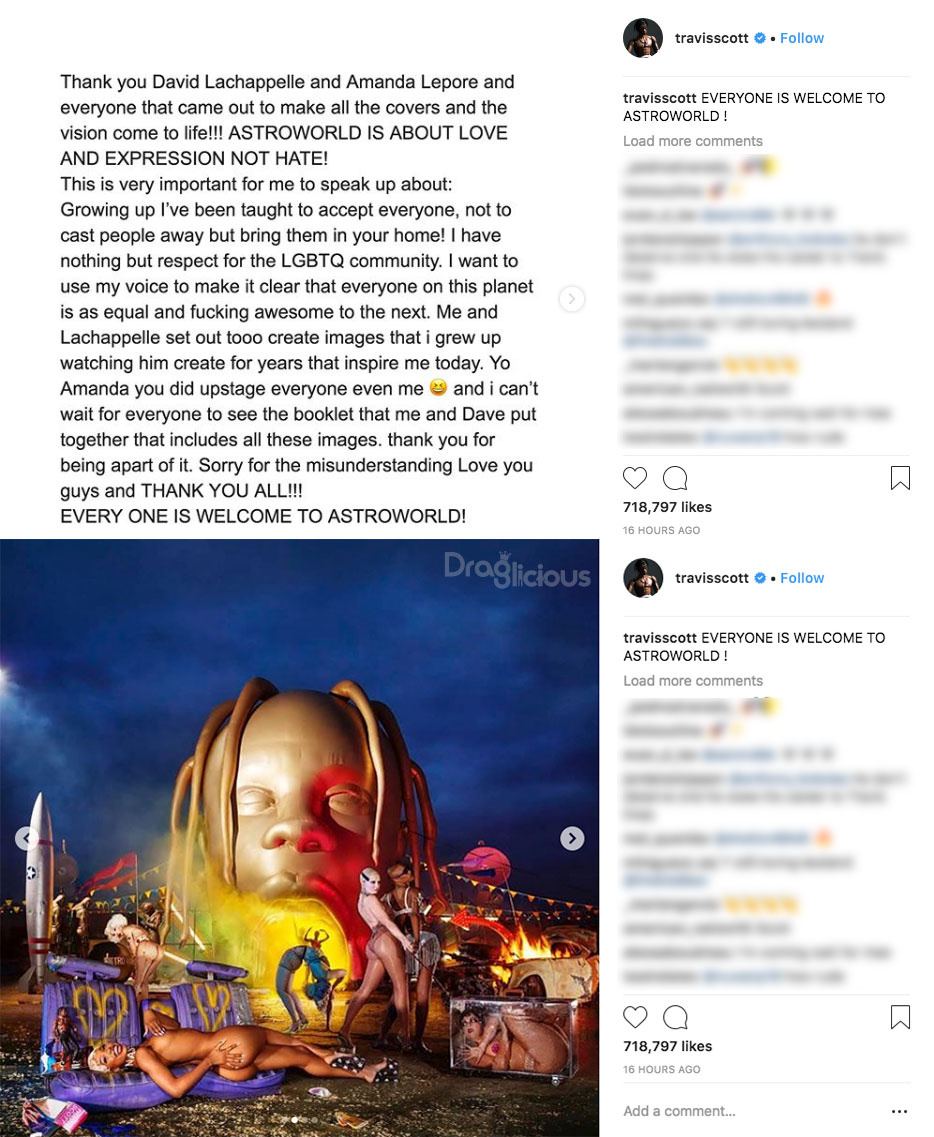Go to previous image in Astroworld carousel
Viewport: 934px width, 1137px height.
27,838
